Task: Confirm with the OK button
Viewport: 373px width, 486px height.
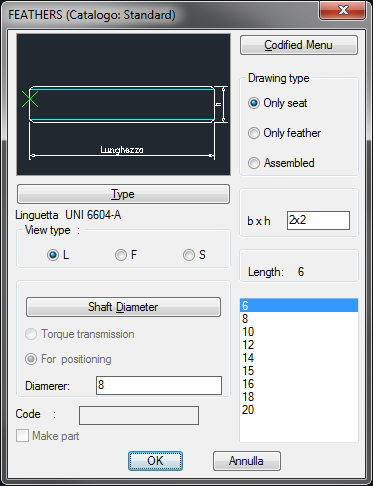Action: 155,461
